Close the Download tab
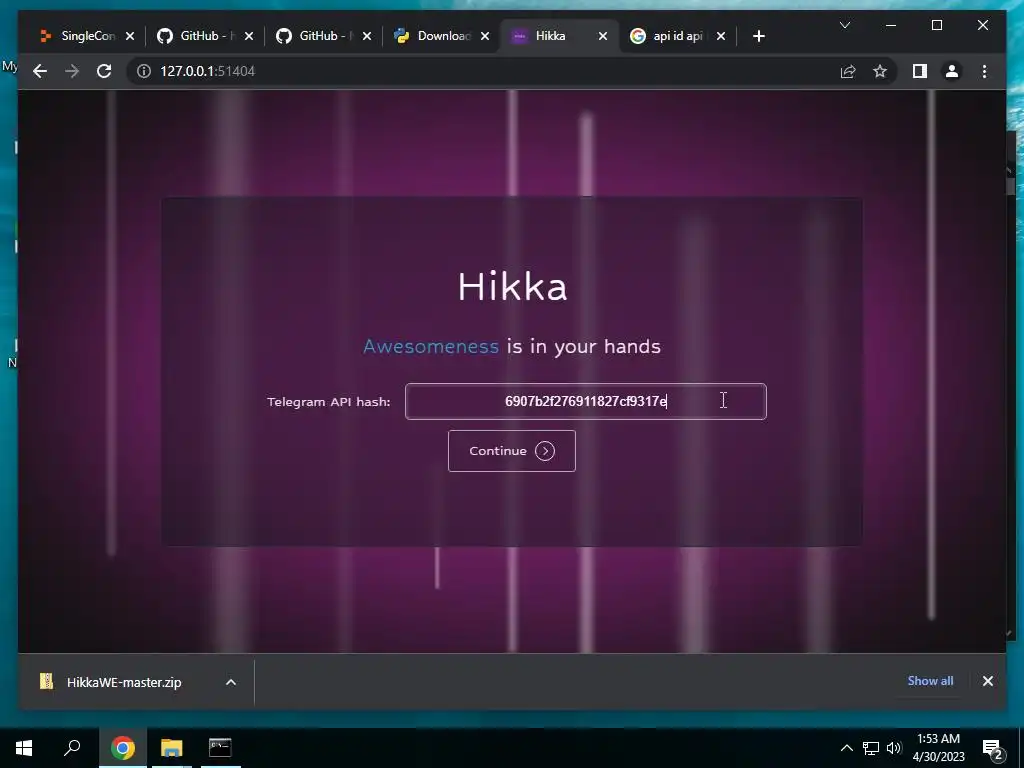The width and height of the screenshot is (1024, 768). tap(485, 36)
